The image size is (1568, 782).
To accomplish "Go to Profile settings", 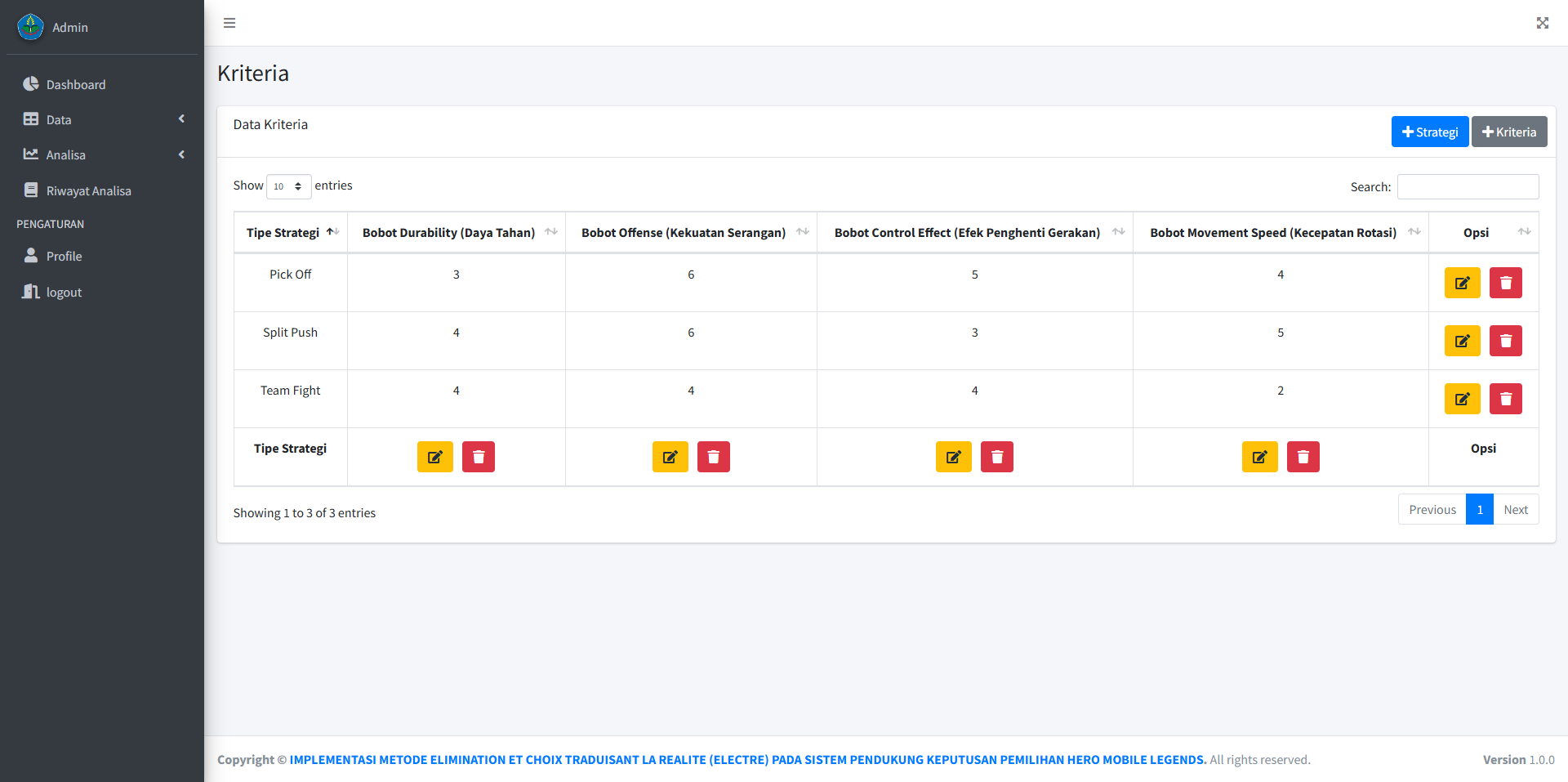I will click(102, 256).
